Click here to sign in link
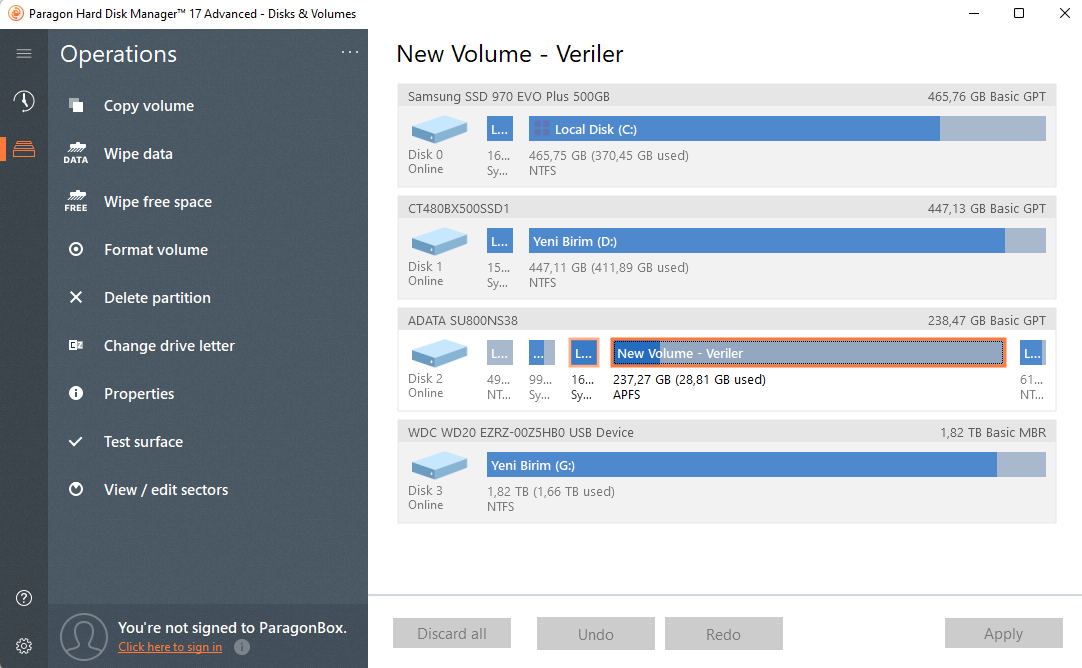1082x668 pixels. coord(170,647)
